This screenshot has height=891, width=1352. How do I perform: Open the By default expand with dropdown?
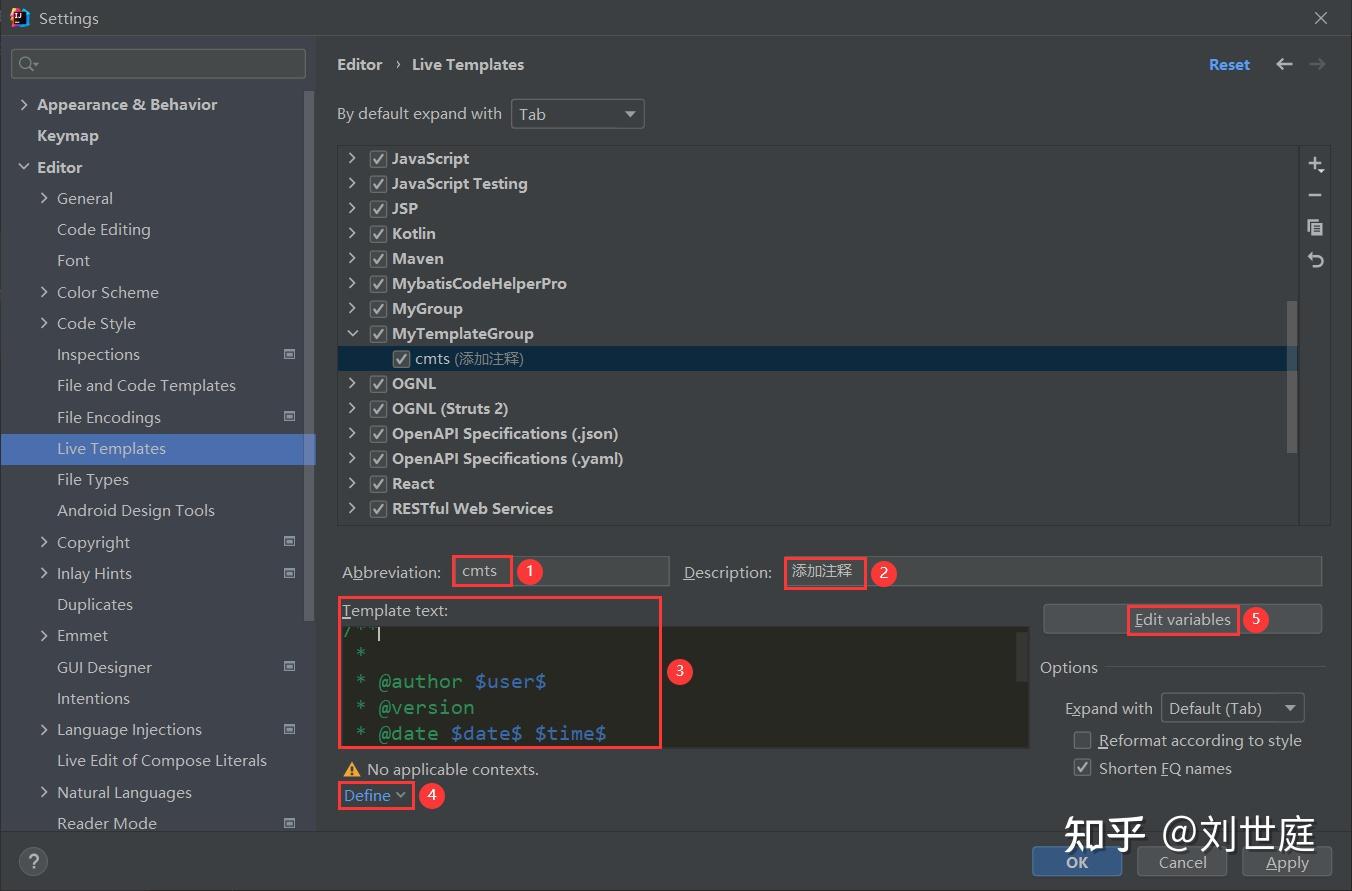point(577,114)
